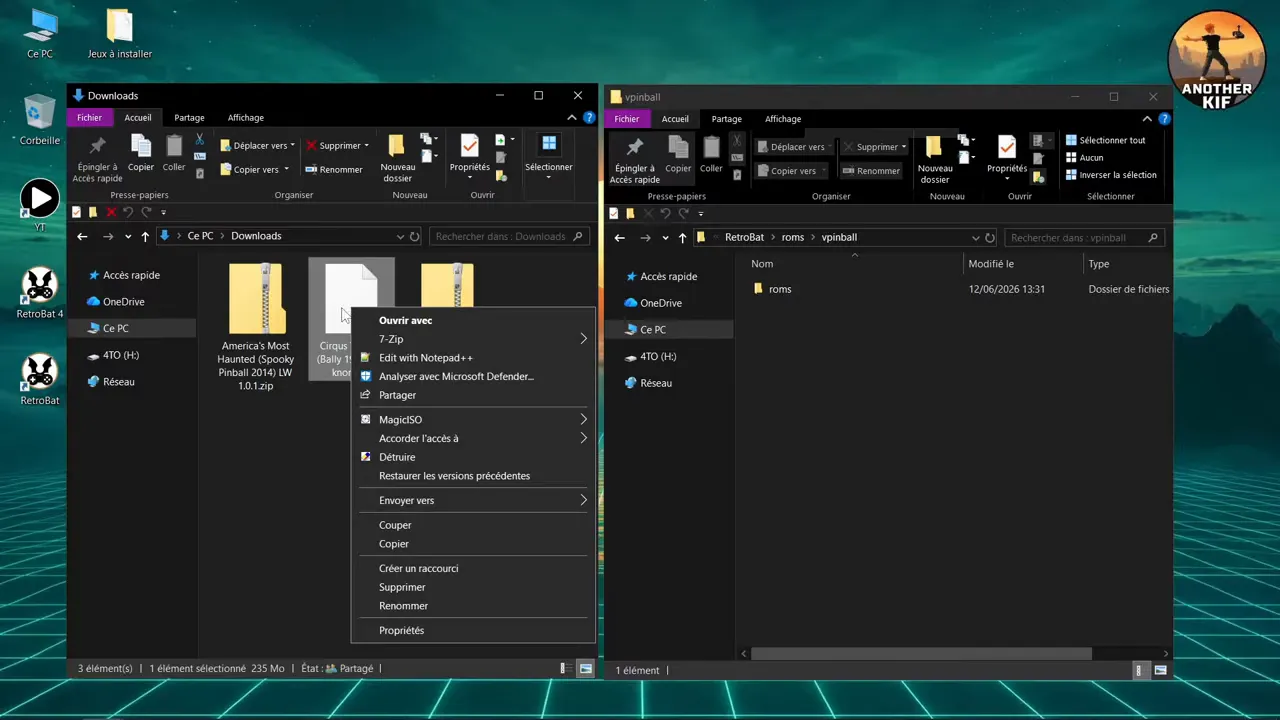The image size is (1280, 720).
Task: Refresh the vpinball folder view
Action: pyautogui.click(x=990, y=238)
